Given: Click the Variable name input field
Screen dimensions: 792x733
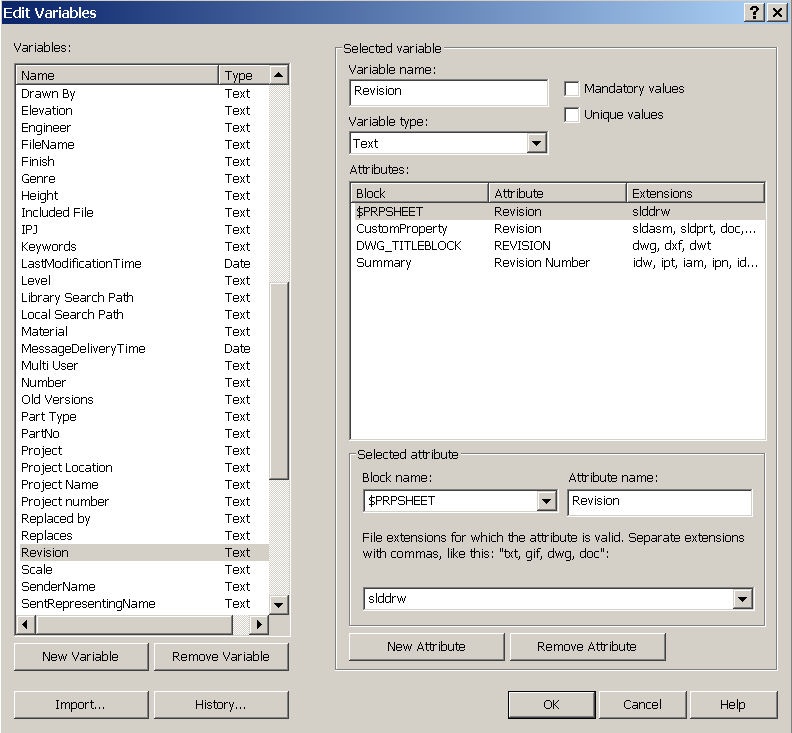Looking at the screenshot, I should pos(449,92).
